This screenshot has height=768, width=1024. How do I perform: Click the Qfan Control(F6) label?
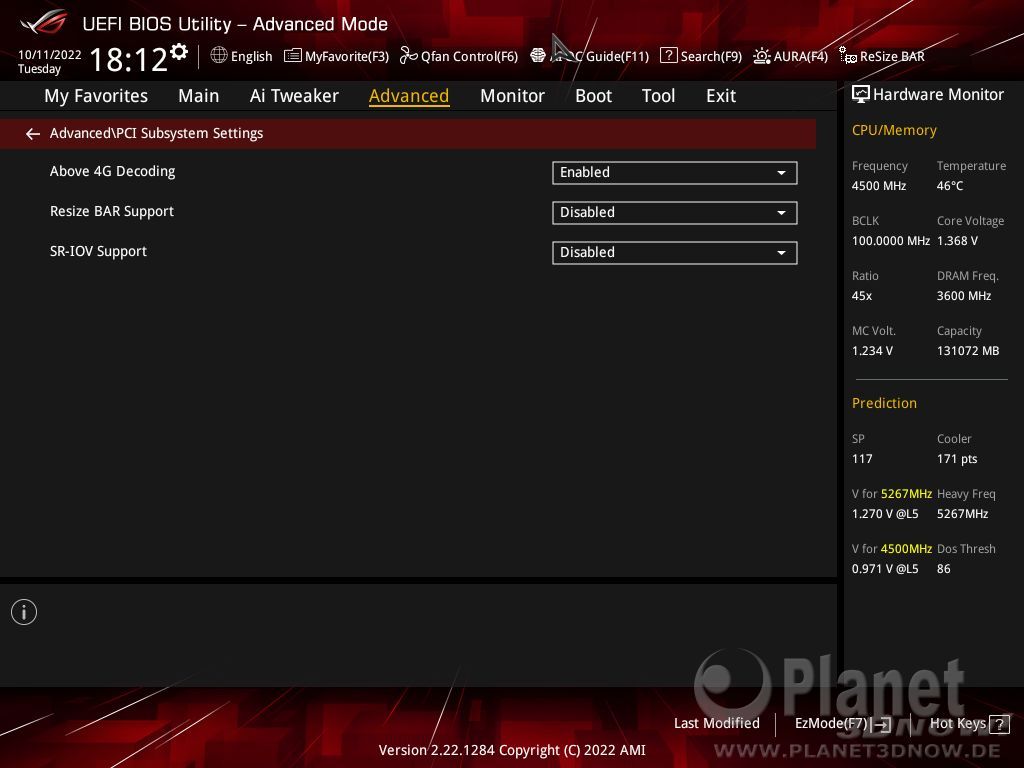(x=469, y=57)
